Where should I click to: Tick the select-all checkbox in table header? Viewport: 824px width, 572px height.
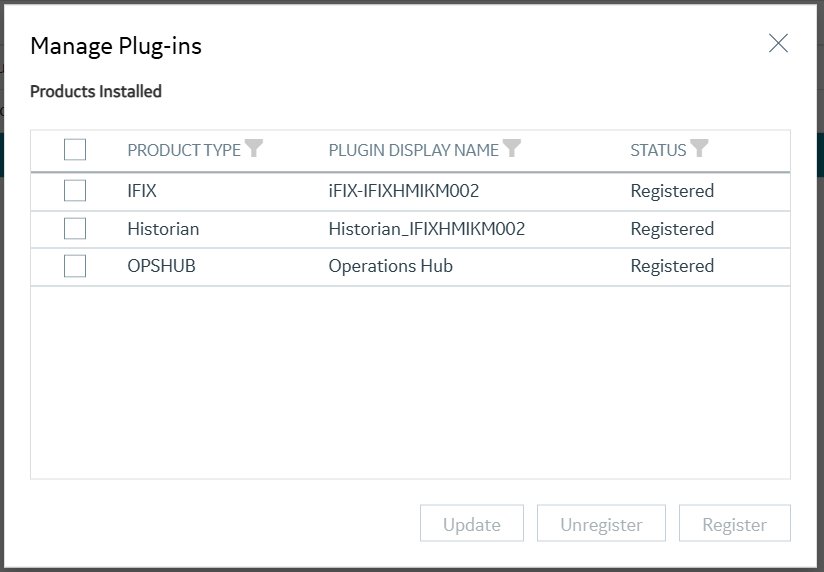pos(75,149)
